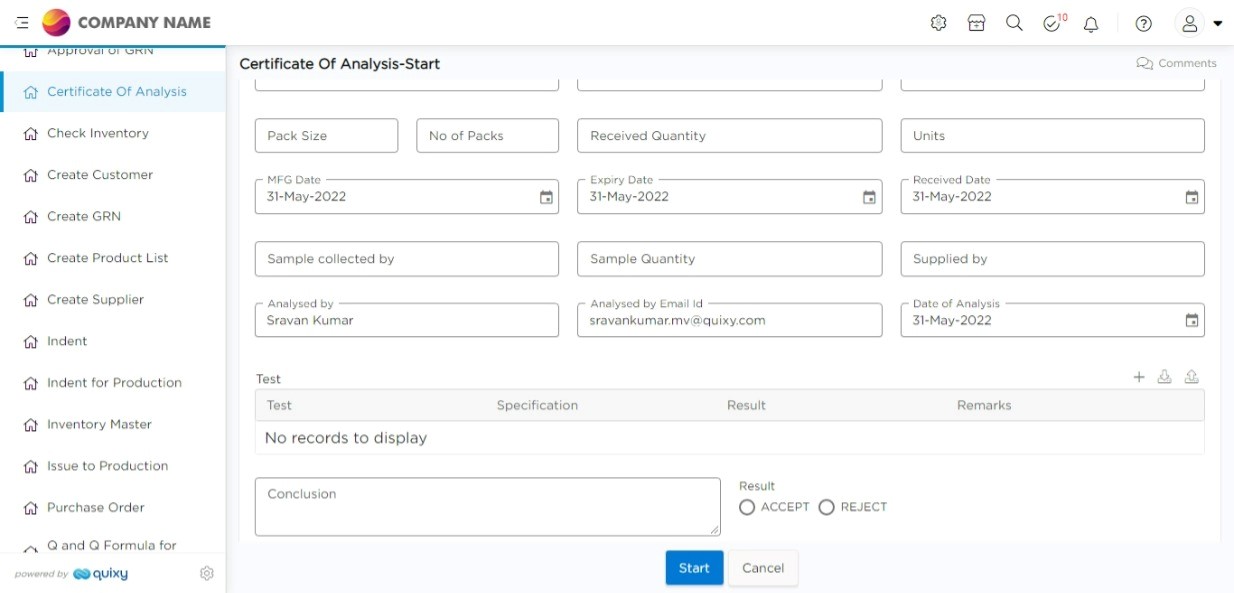Expand the user profile dropdown arrow

pyautogui.click(x=1217, y=24)
